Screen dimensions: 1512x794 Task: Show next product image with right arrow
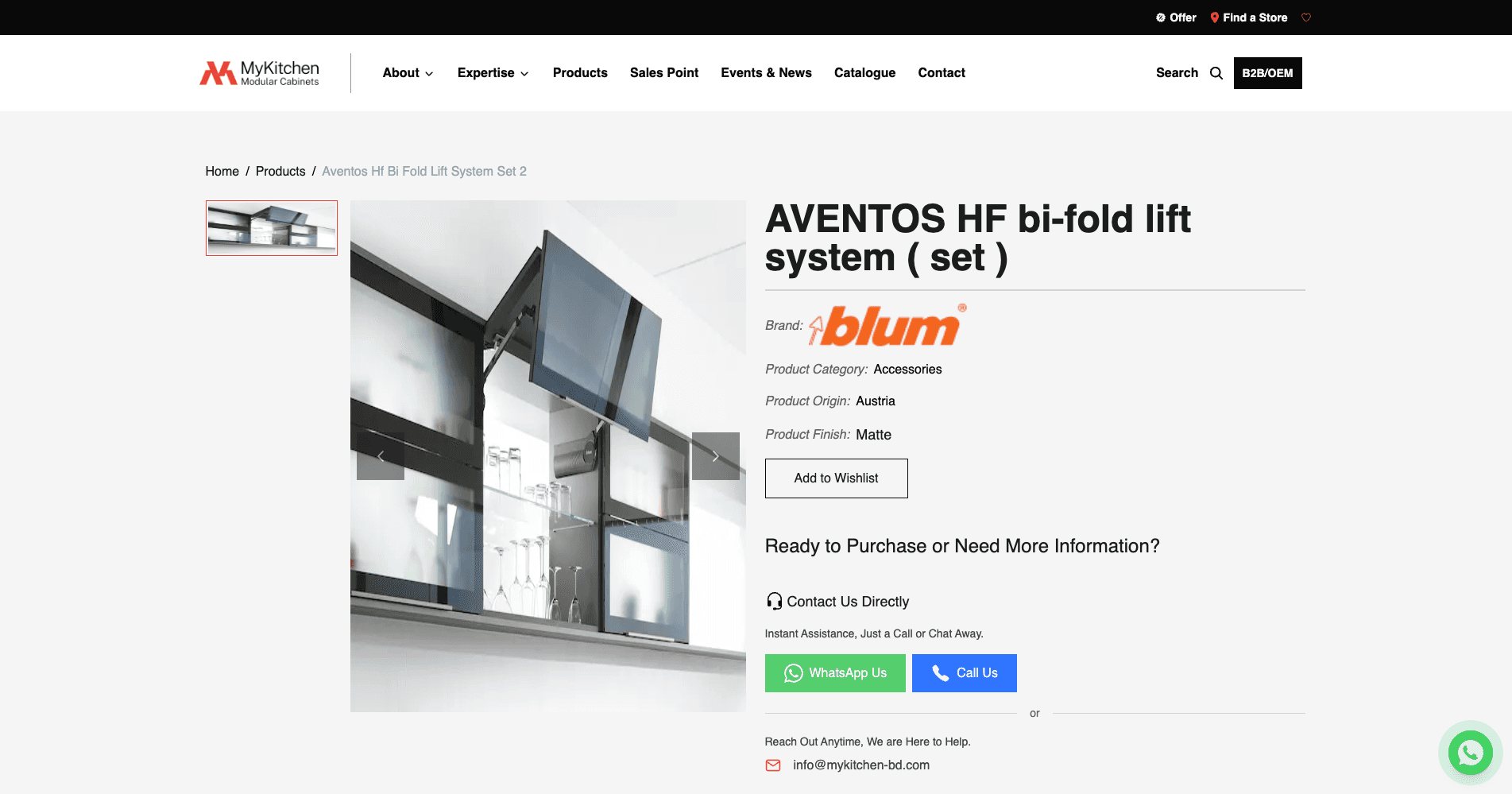[x=716, y=456]
